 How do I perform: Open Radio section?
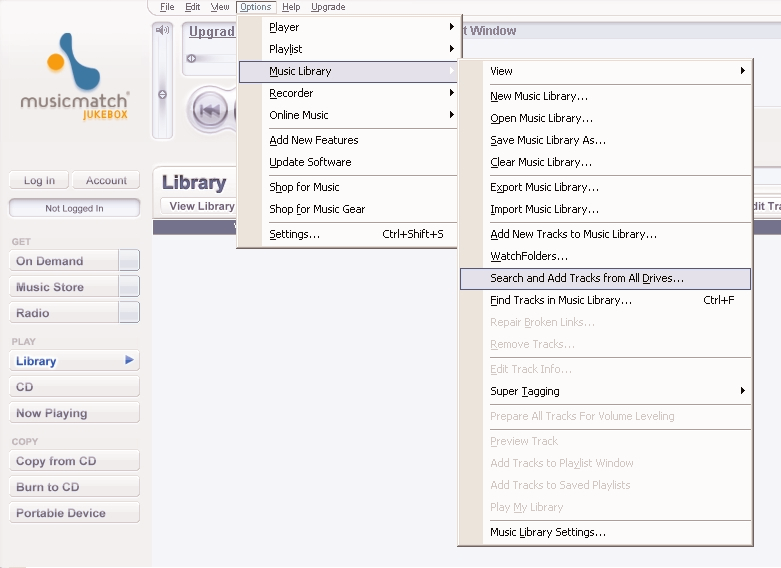pyautogui.click(x=64, y=312)
